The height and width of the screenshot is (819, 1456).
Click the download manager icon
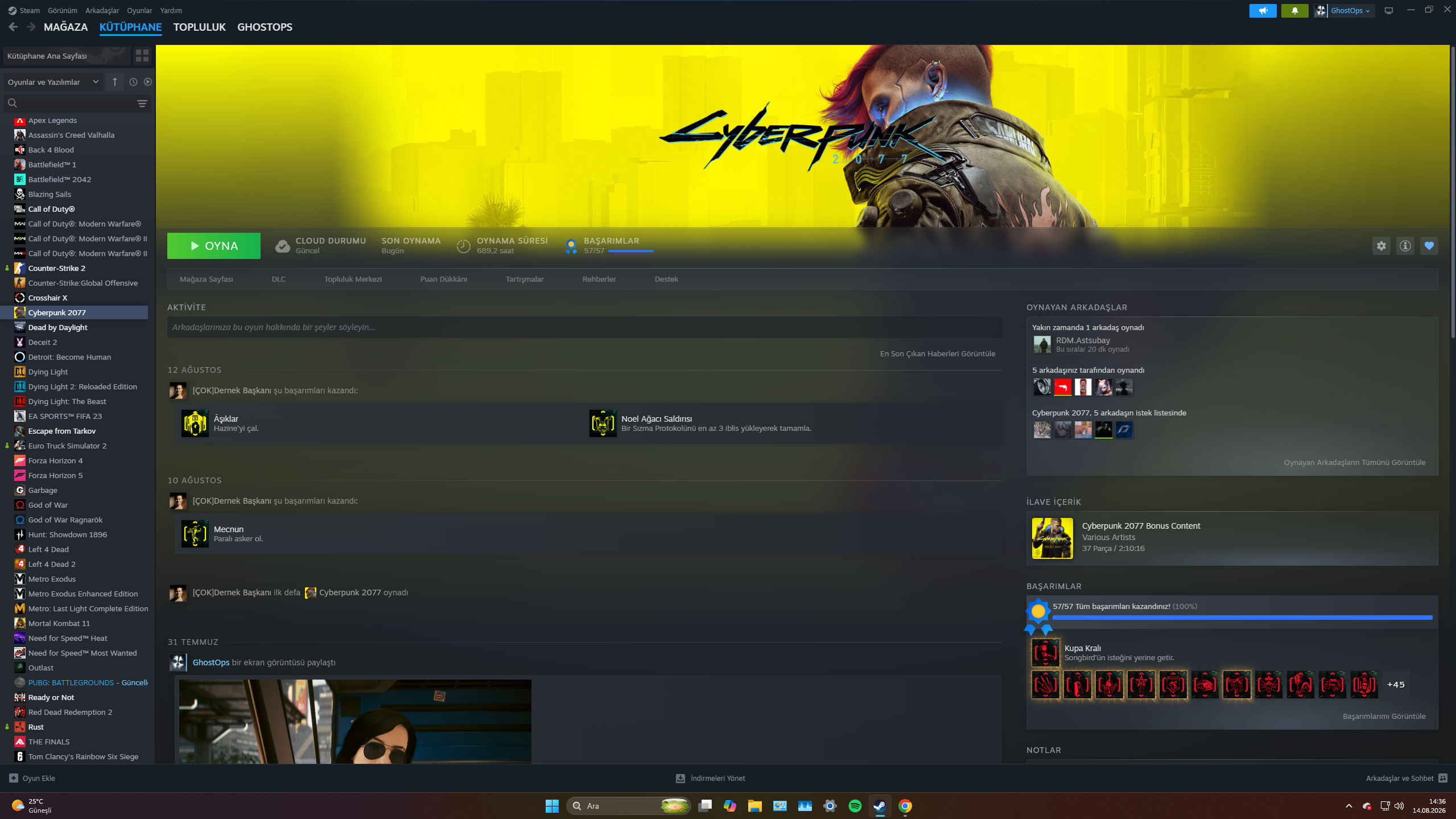coord(680,778)
